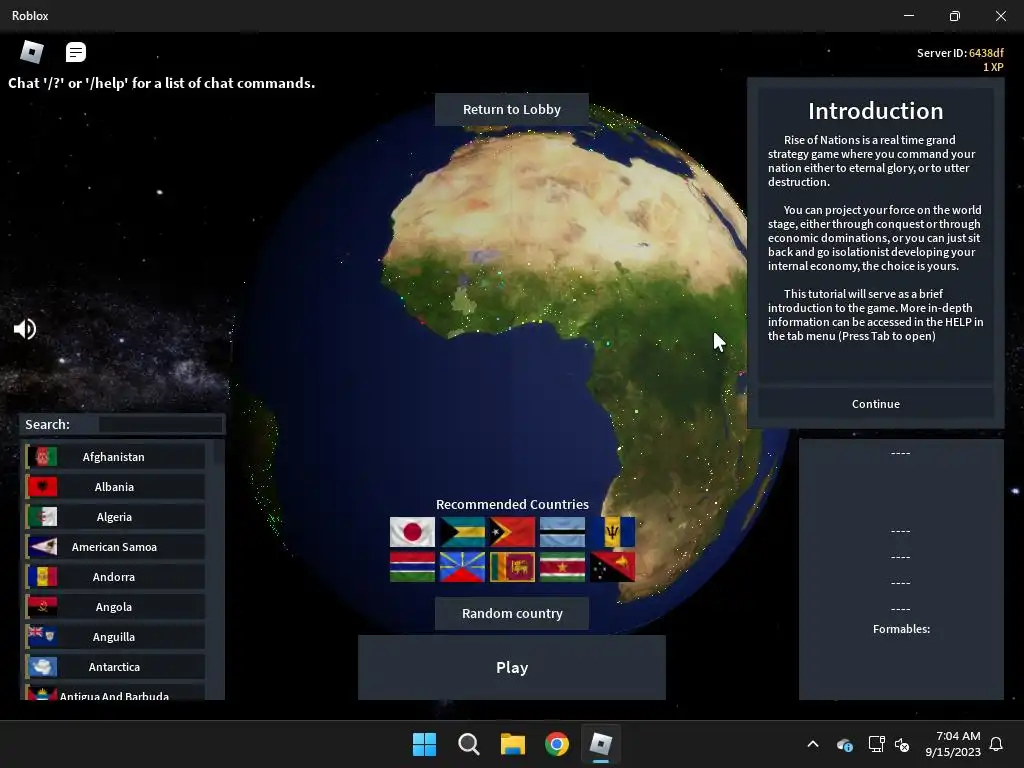The image size is (1024, 768).
Task: Select the Bahamas flag in Recommended Countries
Action: [462, 532]
